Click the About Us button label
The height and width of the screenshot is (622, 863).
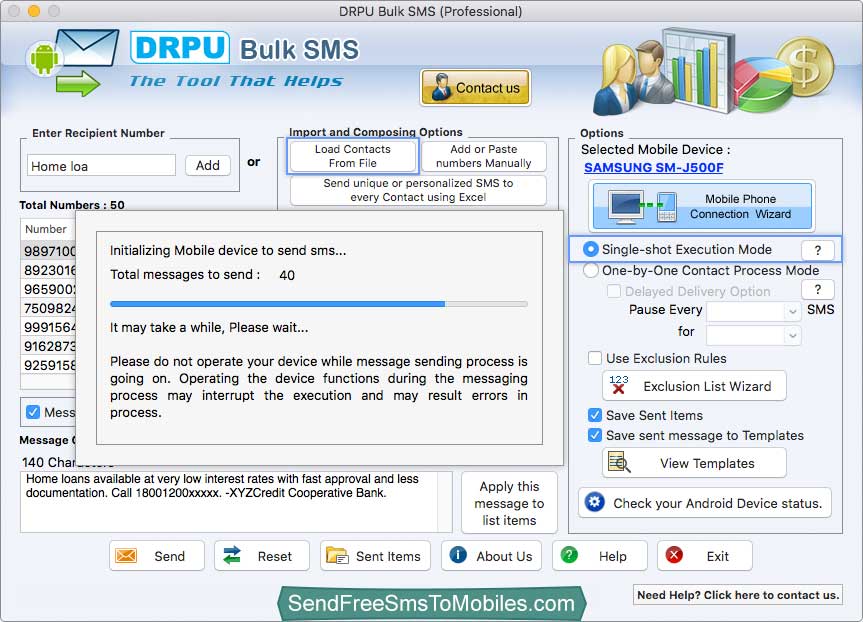coord(504,556)
